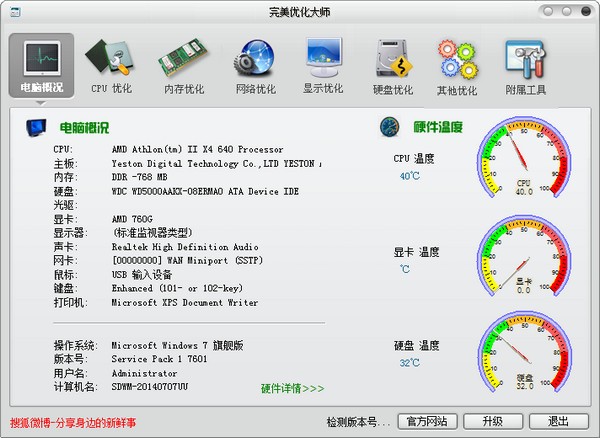Click Microsoft Windows 7 旗舰版 value
Viewport: 600px width, 438px height.
177,345
